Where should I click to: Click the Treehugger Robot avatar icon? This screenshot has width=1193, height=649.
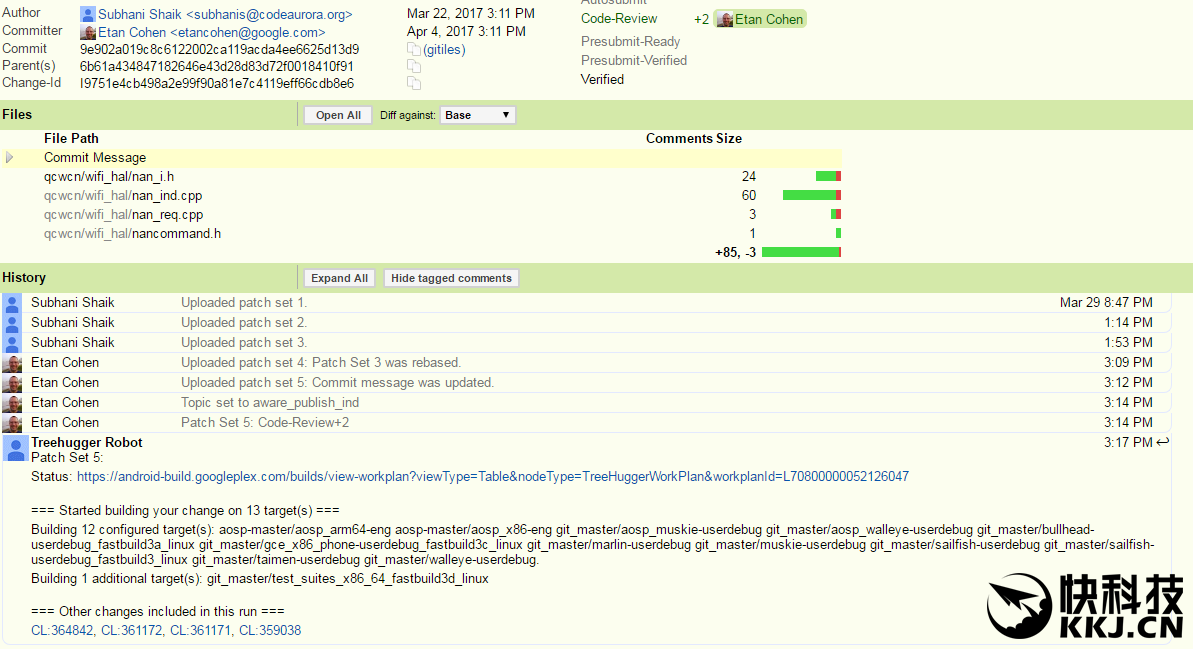(12, 448)
